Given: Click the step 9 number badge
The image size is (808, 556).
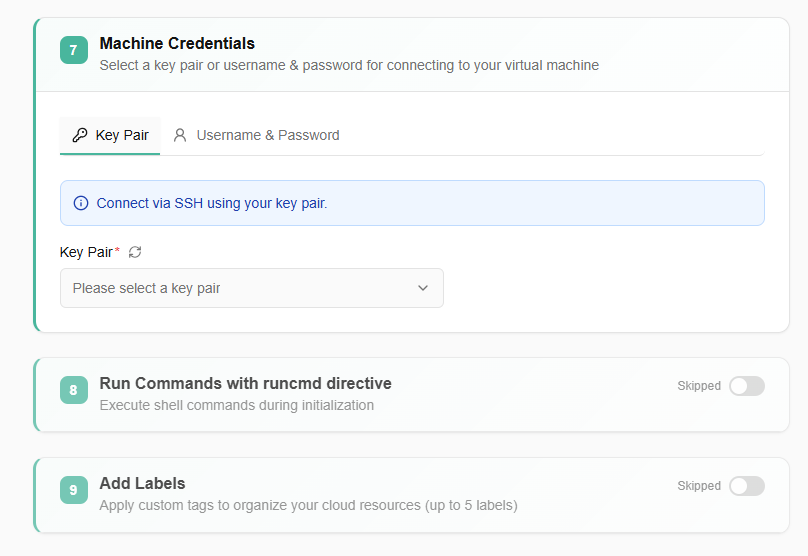Looking at the screenshot, I should tap(74, 490).
